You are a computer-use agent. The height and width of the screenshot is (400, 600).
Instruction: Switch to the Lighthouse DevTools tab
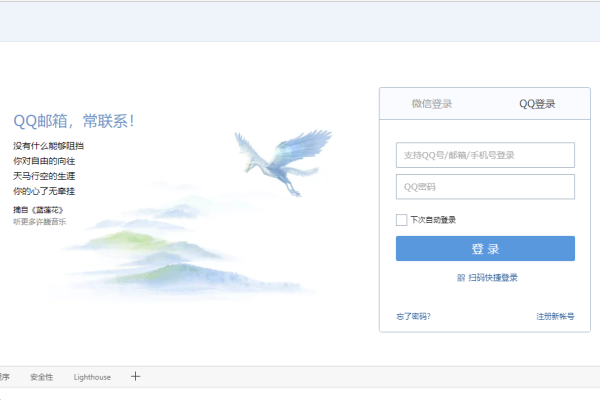click(x=92, y=377)
